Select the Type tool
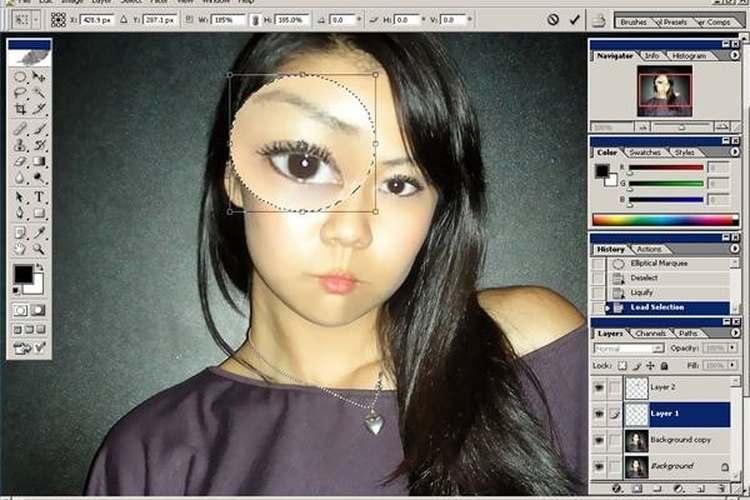The width and height of the screenshot is (750, 500). (x=39, y=197)
